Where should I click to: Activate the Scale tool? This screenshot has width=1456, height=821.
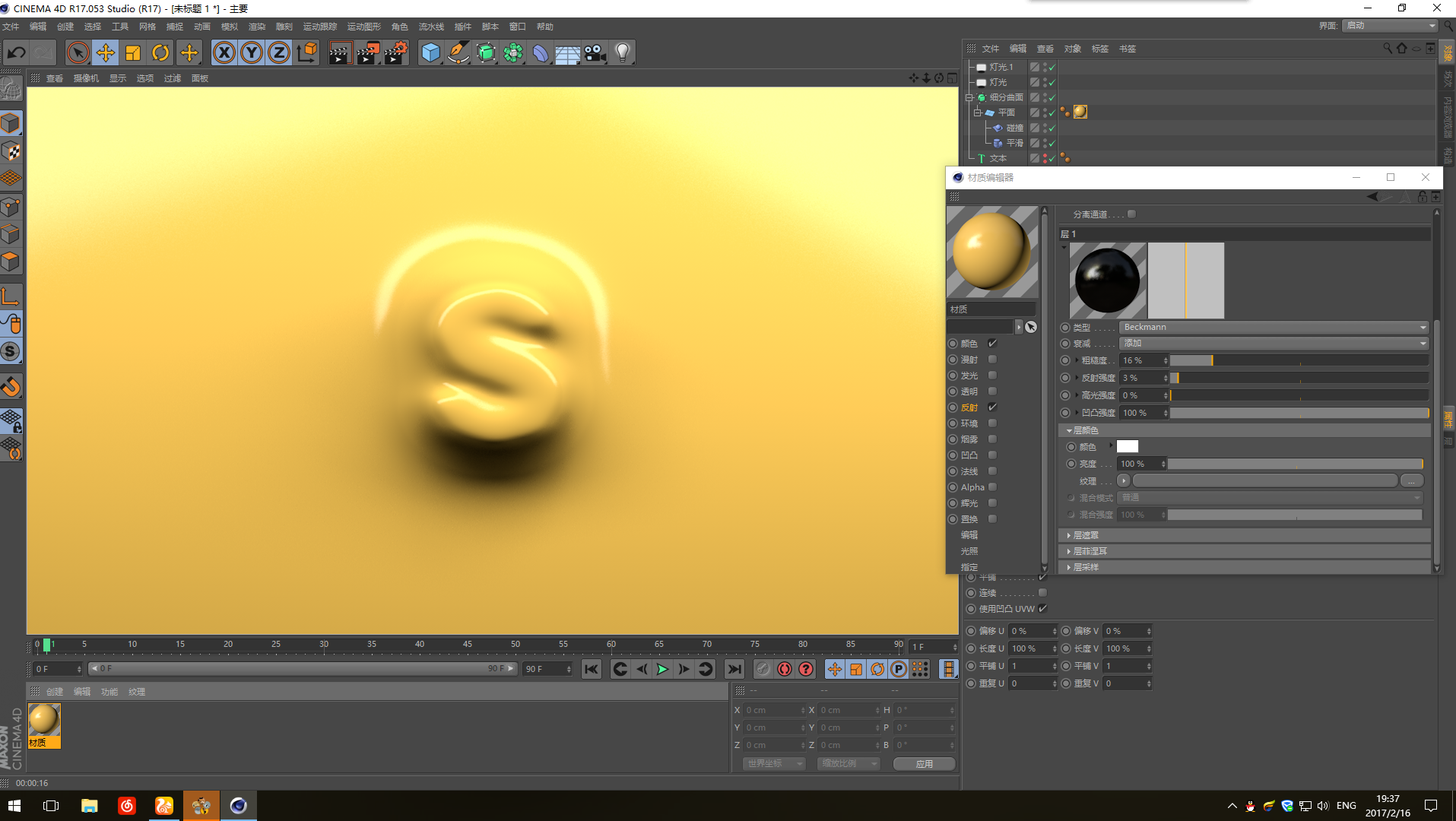[132, 52]
